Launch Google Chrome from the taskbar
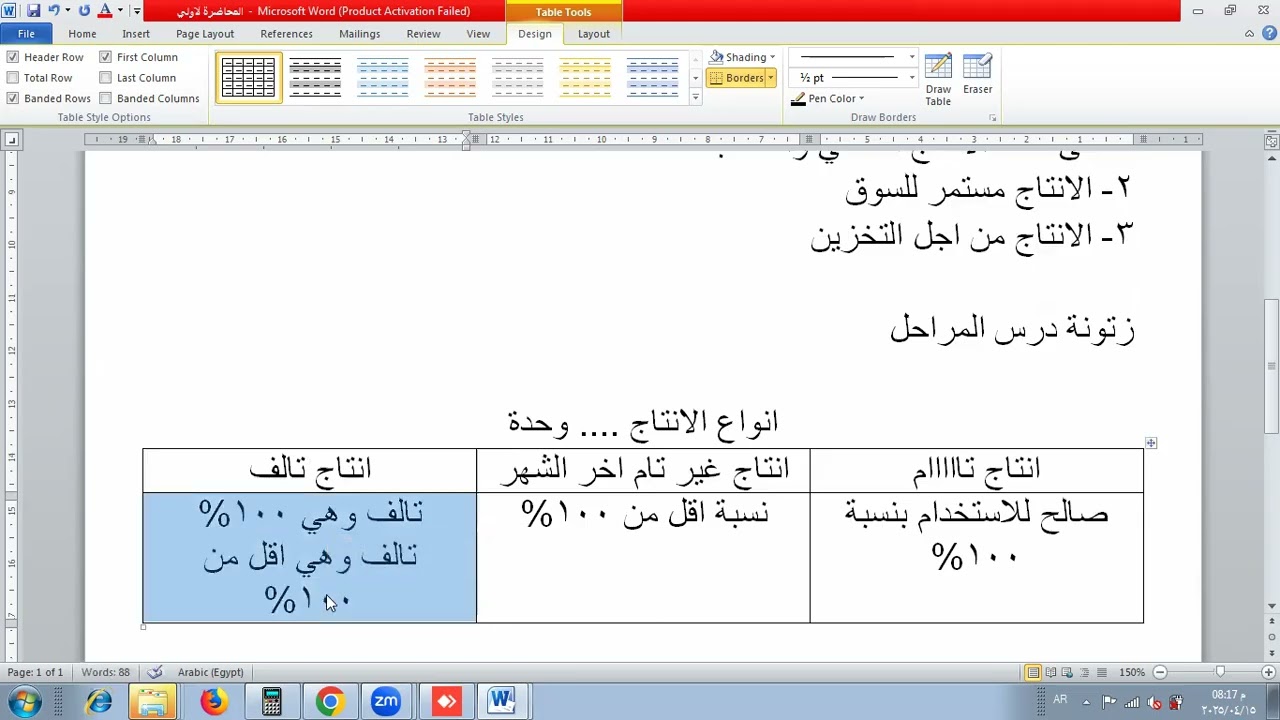The image size is (1280, 720). click(x=330, y=702)
